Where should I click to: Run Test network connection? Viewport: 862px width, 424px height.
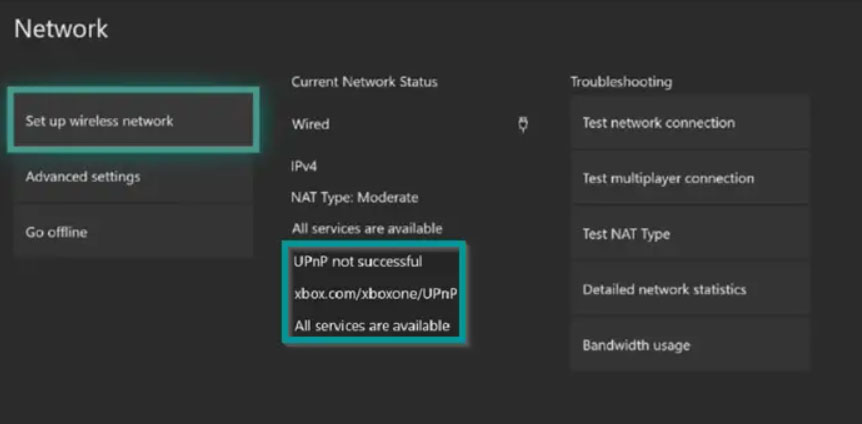pos(690,122)
